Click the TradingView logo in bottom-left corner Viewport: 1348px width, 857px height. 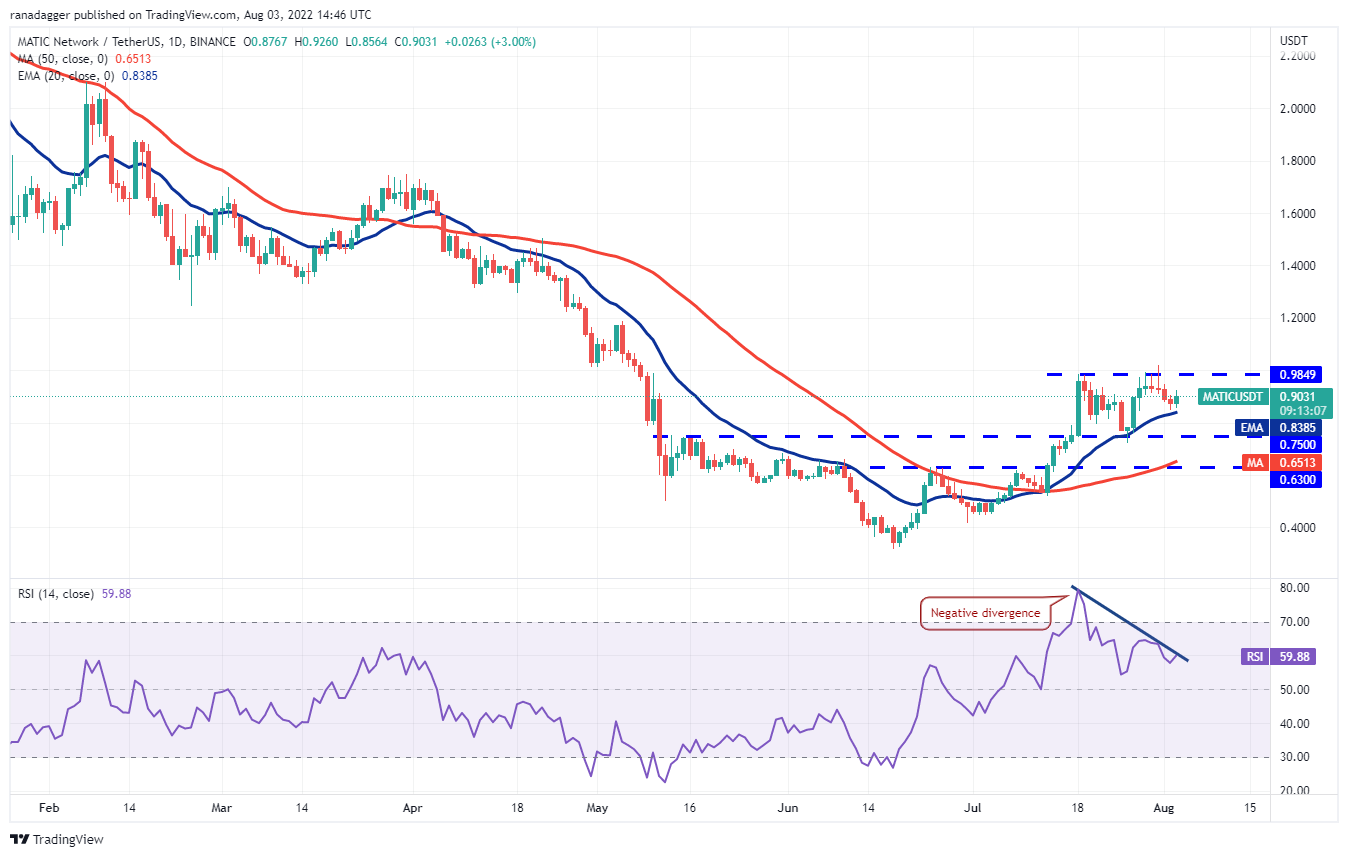pyautogui.click(x=57, y=839)
